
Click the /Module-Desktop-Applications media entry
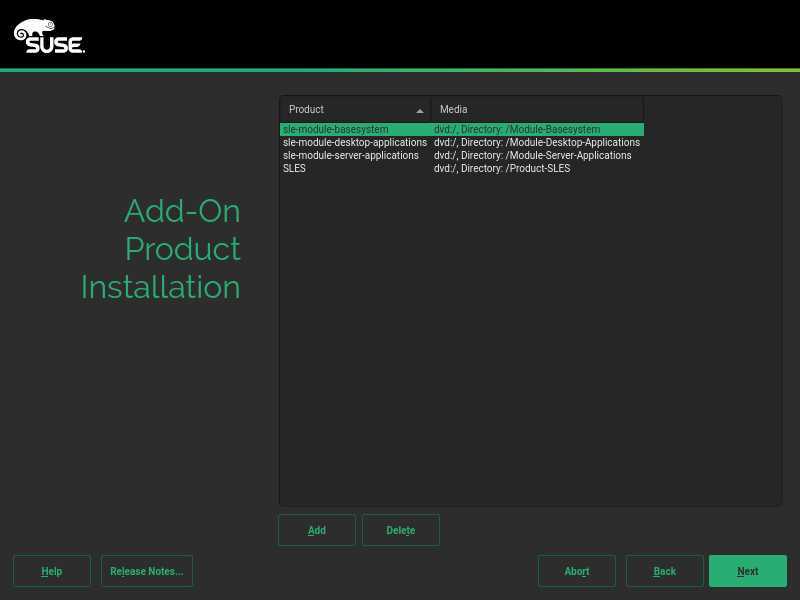click(537, 142)
